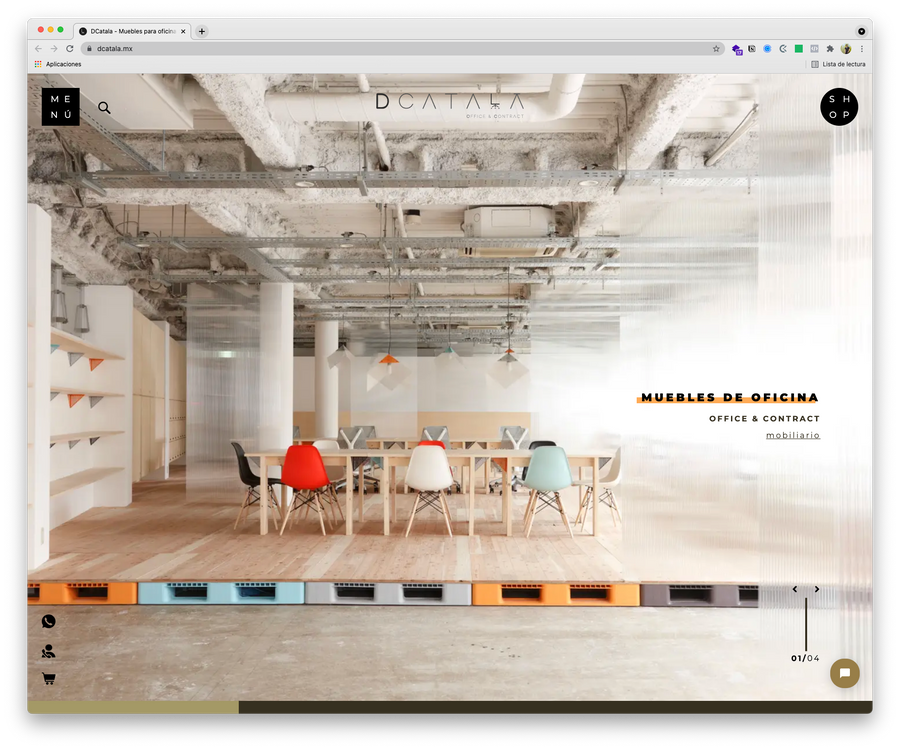900x750 pixels.
Task: Click the user account icon on the left sidebar
Action: (49, 651)
